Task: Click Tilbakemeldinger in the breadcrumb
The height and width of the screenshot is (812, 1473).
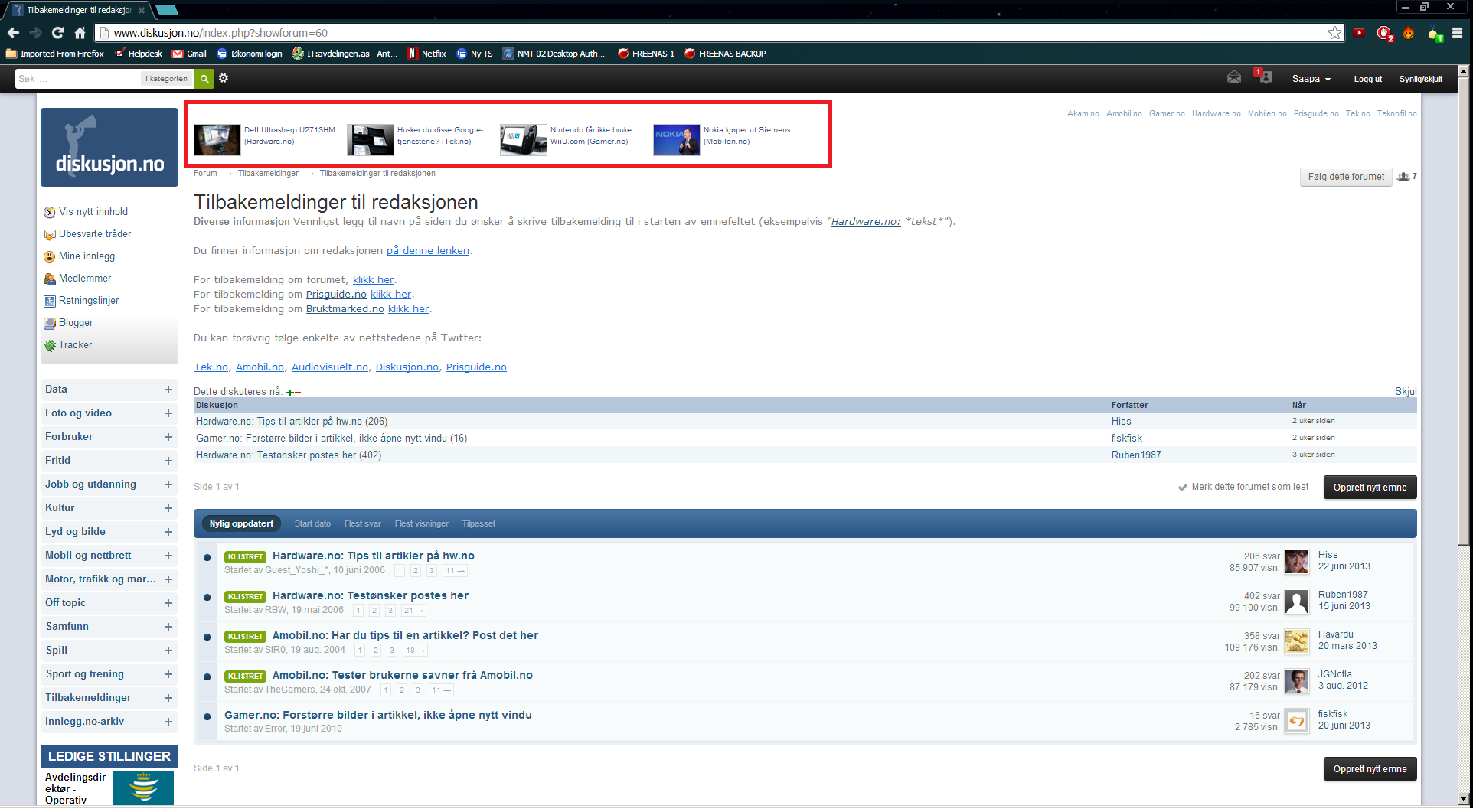Action: 268,173
